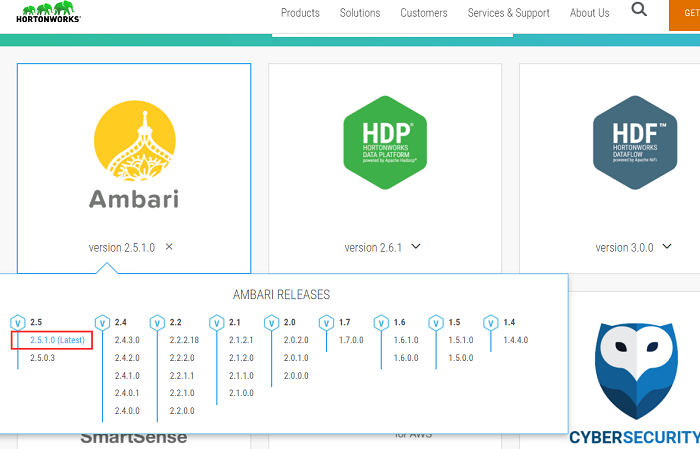
Task: Click the HDF dataflow hexagon logo
Action: tap(635, 142)
